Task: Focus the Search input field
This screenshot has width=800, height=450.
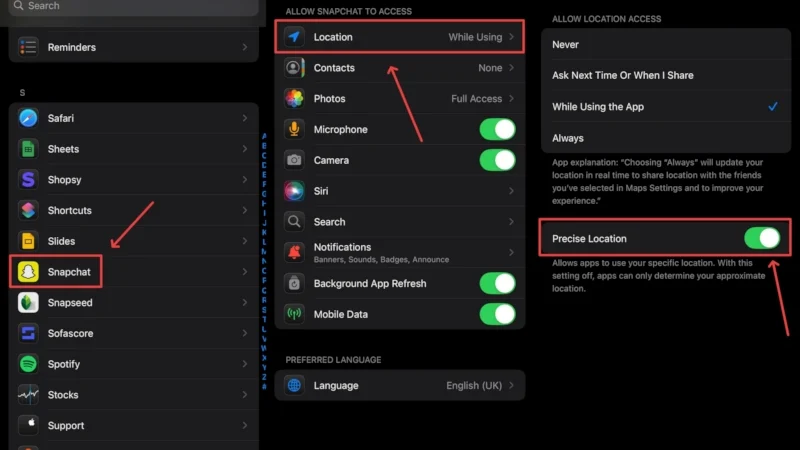Action: tap(134, 6)
